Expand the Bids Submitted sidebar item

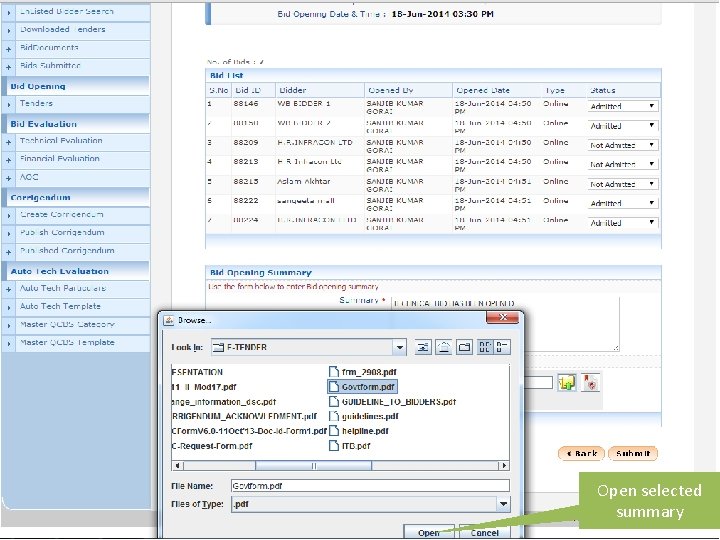click(8, 67)
